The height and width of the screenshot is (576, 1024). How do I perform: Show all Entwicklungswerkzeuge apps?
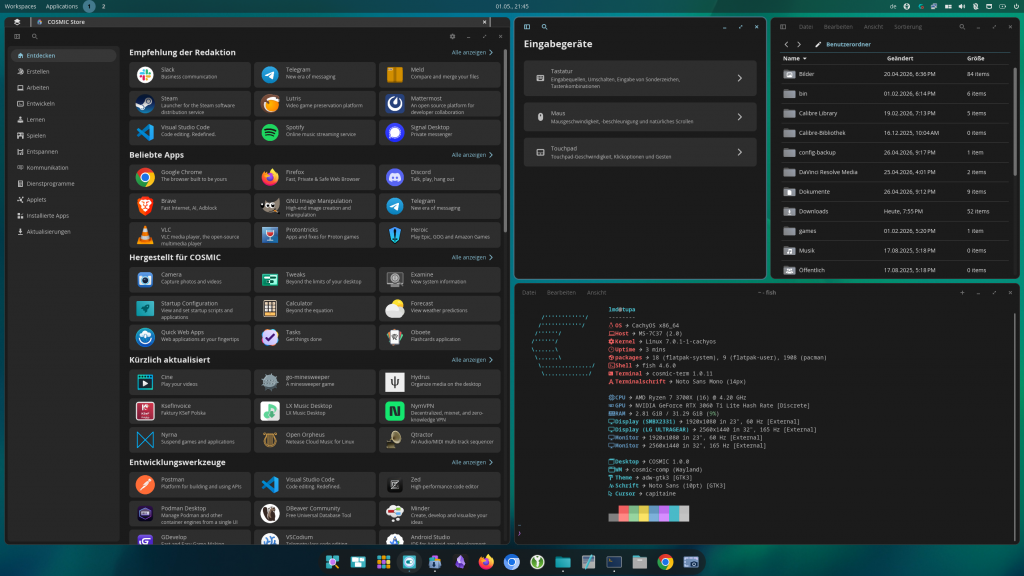click(x=472, y=462)
